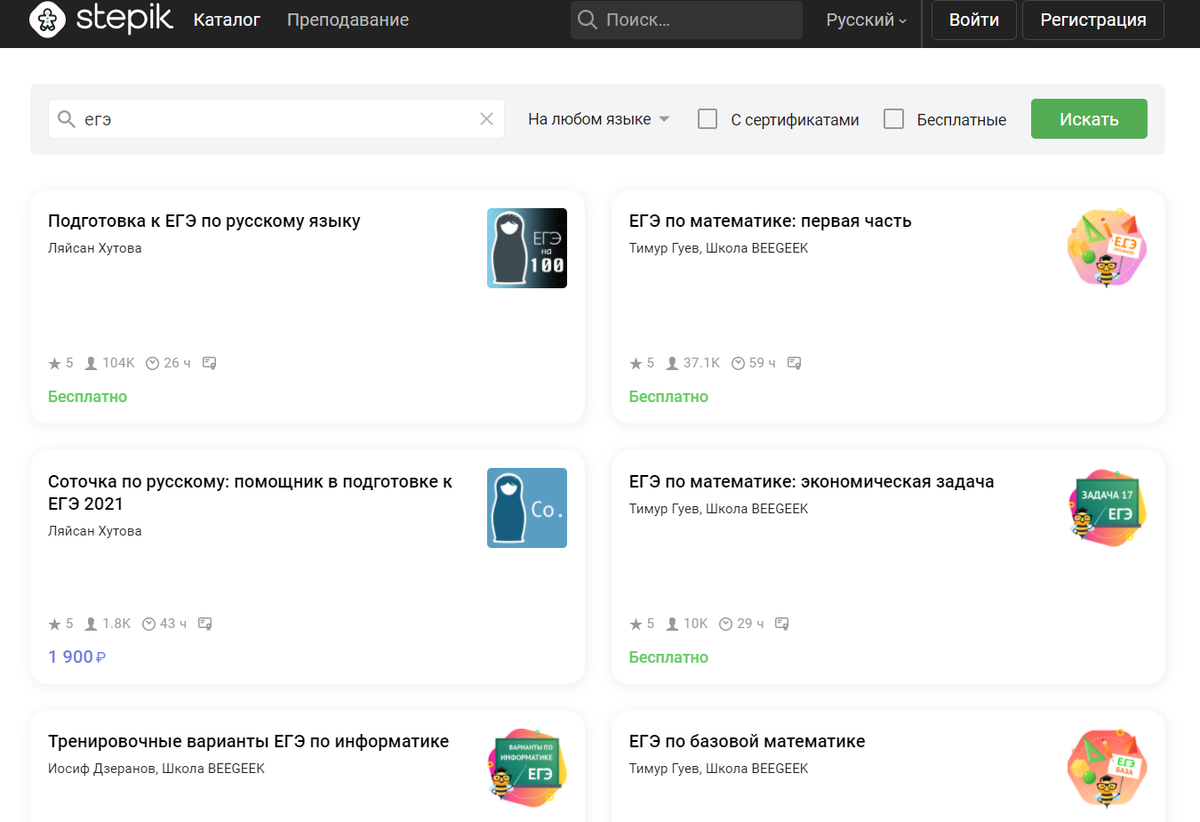1200x822 pixels.
Task: Expand the 'Русский' language selector
Action: (x=866, y=20)
